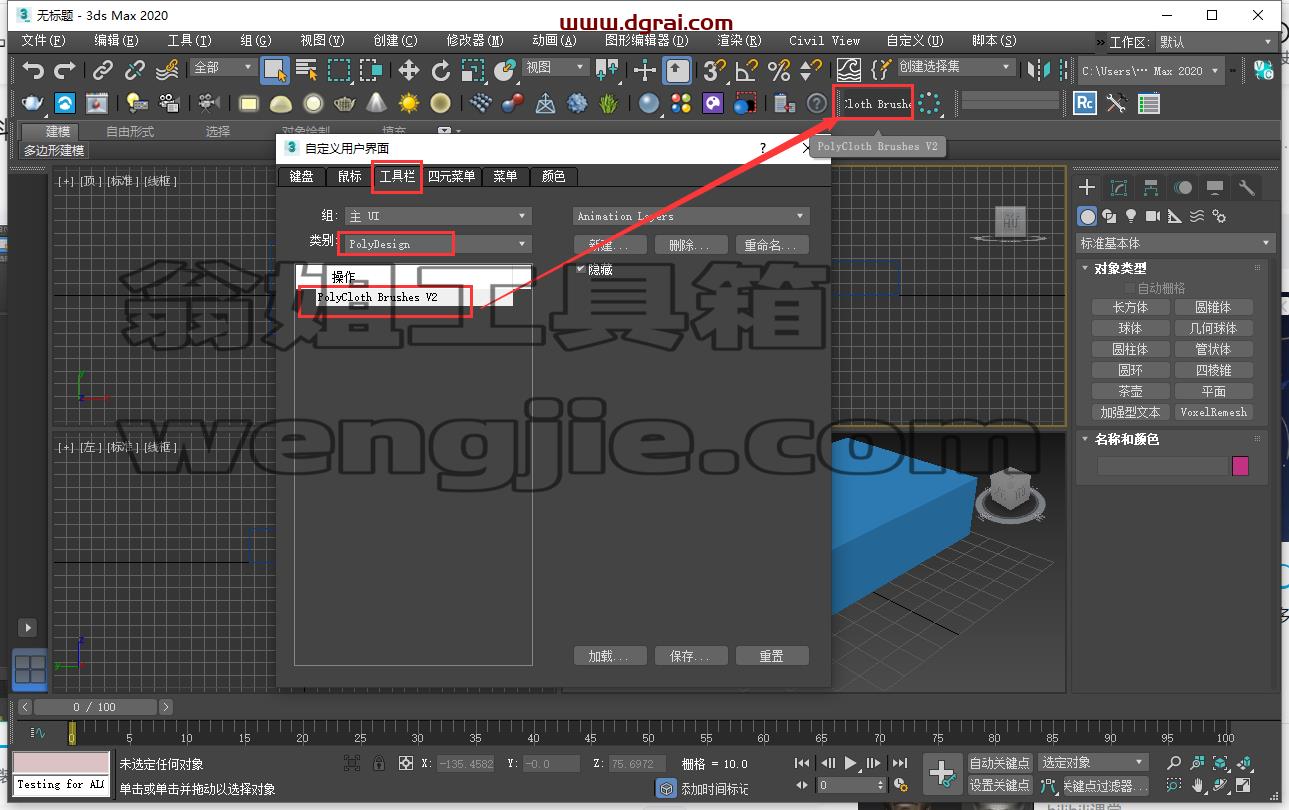Open the 标准基本体 dropdown
This screenshot has width=1289, height=810.
click(1175, 243)
